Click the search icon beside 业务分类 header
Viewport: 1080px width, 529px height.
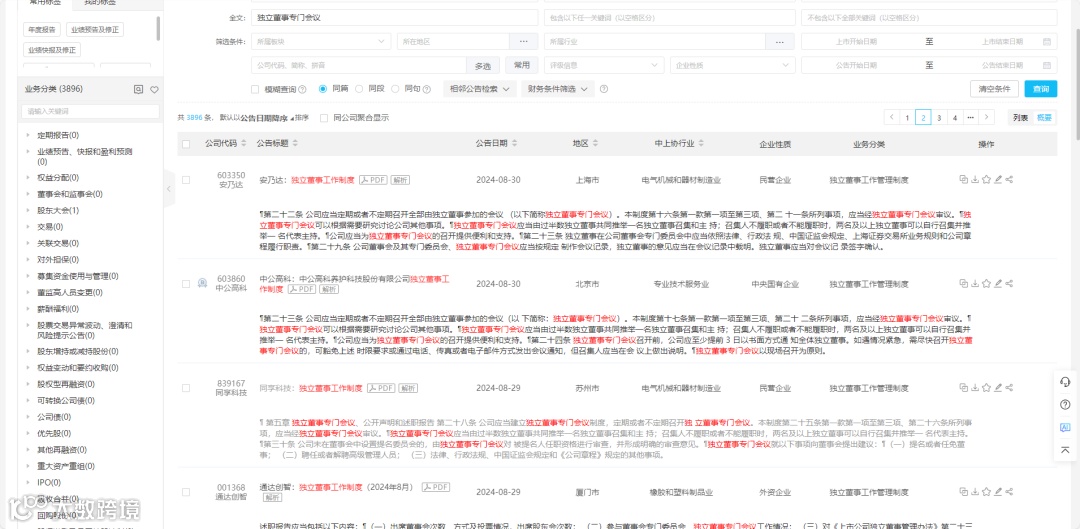coord(138,89)
